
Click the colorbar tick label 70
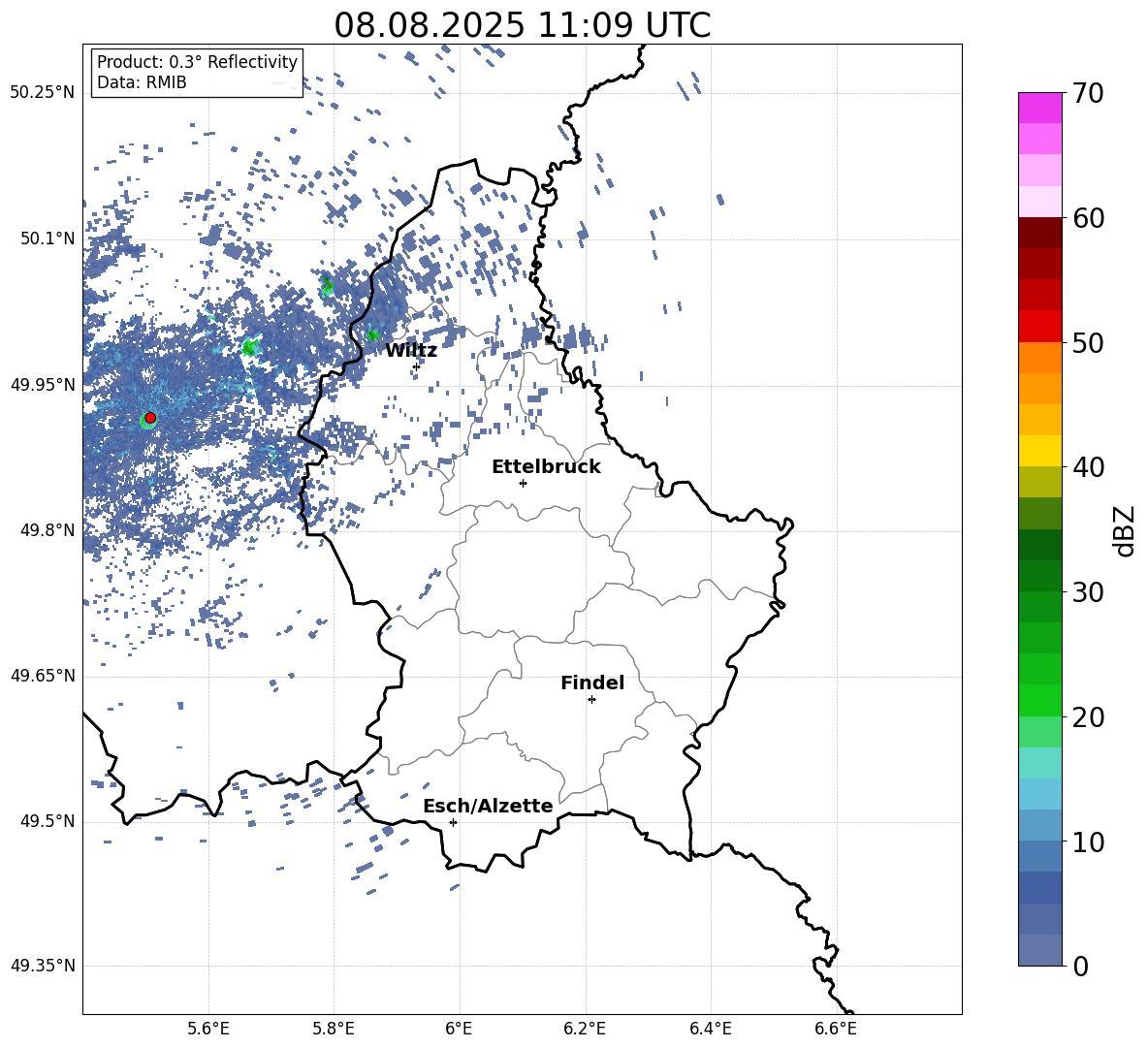click(1088, 94)
